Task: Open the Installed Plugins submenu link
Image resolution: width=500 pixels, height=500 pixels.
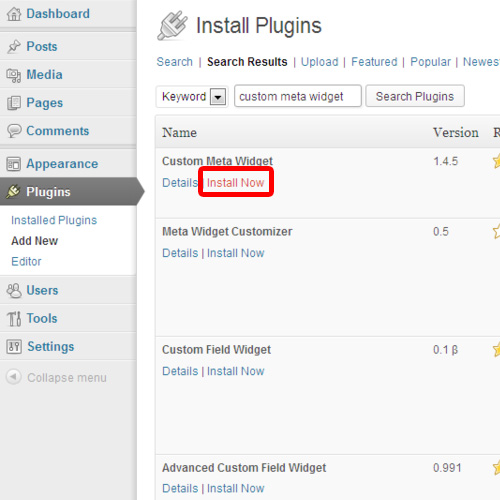Action: point(54,220)
